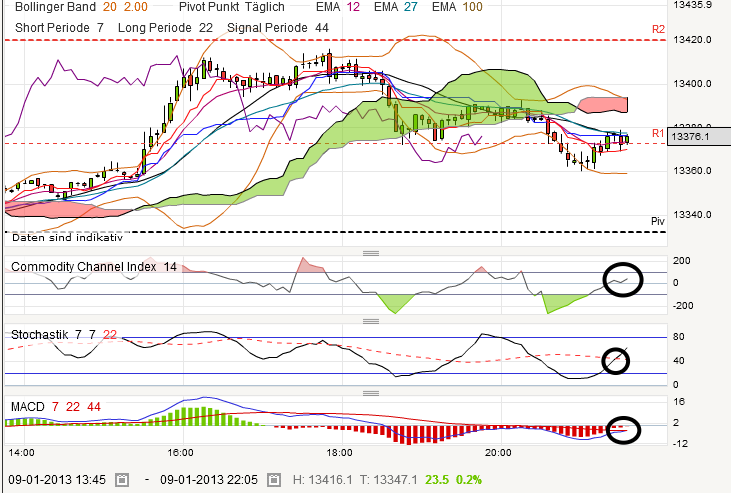The height and width of the screenshot is (493, 731).
Task: Click the 16:00 time axis label
Action: [180, 452]
